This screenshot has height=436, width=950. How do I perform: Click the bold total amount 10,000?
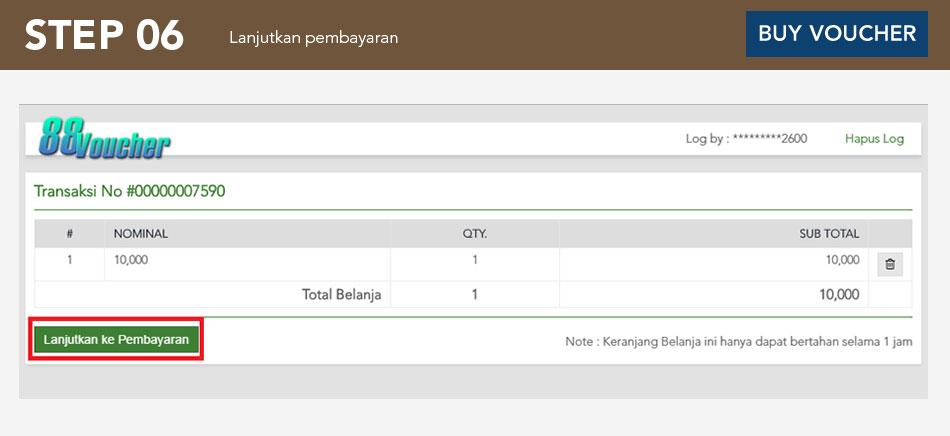[837, 294]
